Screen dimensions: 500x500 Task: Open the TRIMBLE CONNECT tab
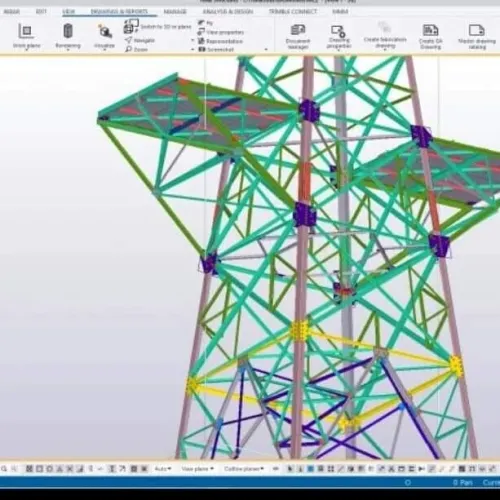point(293,12)
